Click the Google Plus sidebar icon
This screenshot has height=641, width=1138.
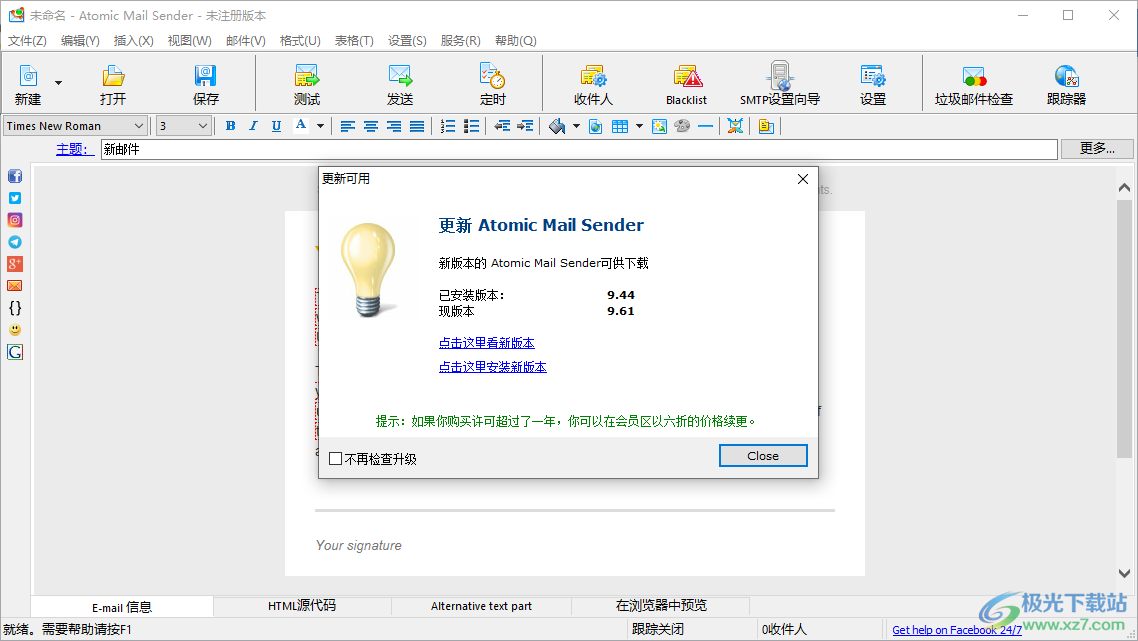point(15,264)
